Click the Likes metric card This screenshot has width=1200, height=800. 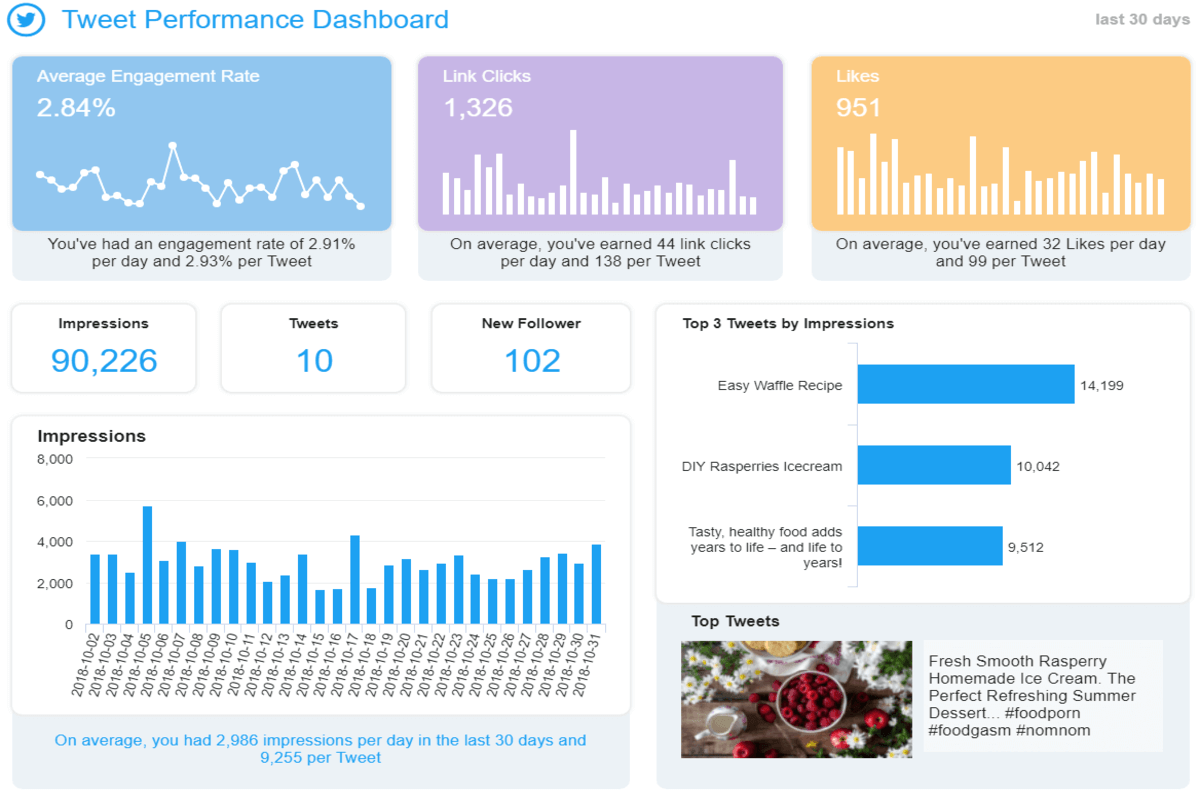(x=1000, y=140)
